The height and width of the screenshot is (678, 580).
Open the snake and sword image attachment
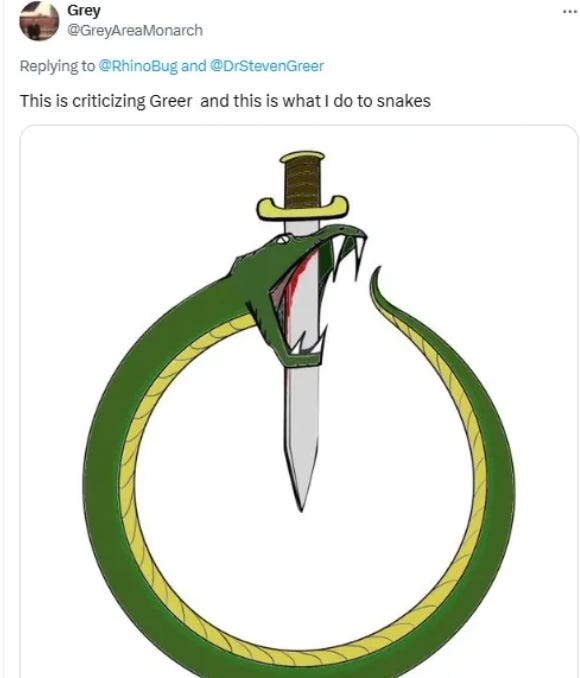click(x=299, y=401)
